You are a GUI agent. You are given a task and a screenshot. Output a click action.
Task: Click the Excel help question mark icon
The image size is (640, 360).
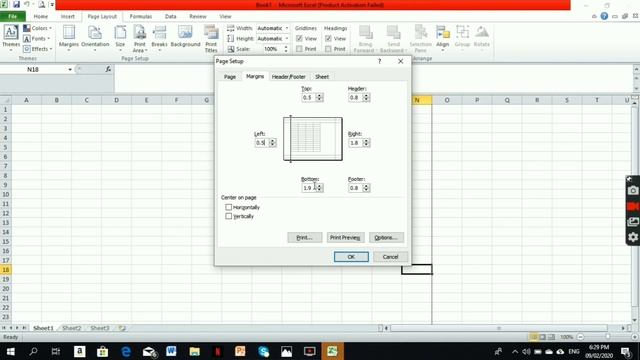[604, 16]
